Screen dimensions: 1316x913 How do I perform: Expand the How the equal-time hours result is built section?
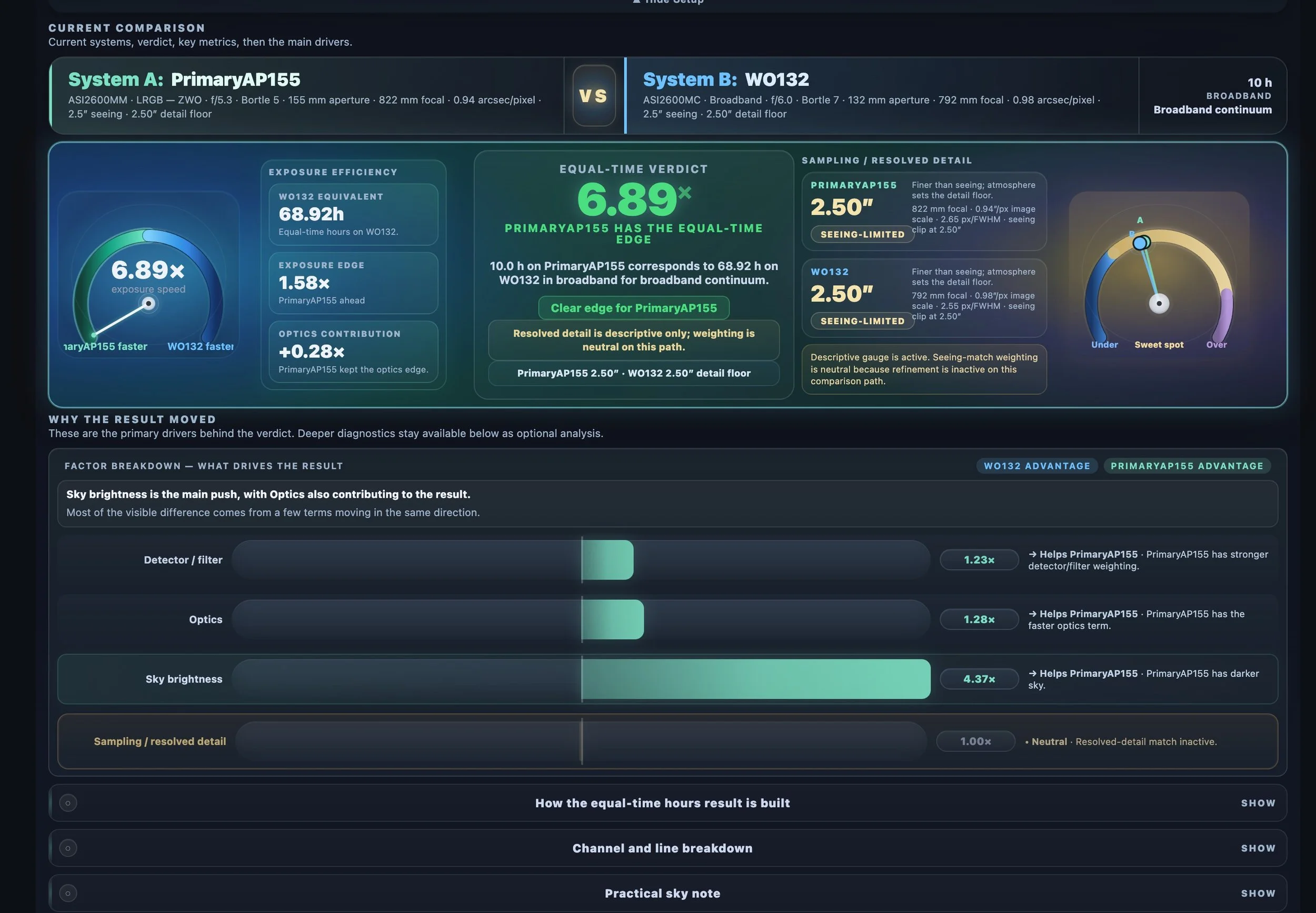pyautogui.click(x=662, y=803)
